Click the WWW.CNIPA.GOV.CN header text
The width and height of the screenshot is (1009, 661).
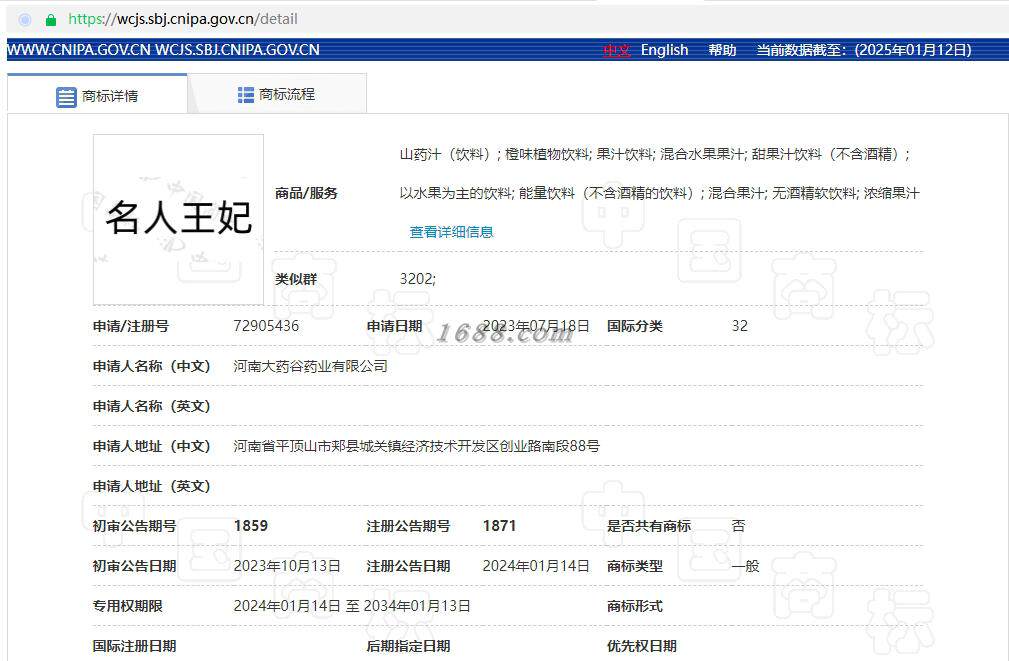pos(79,50)
